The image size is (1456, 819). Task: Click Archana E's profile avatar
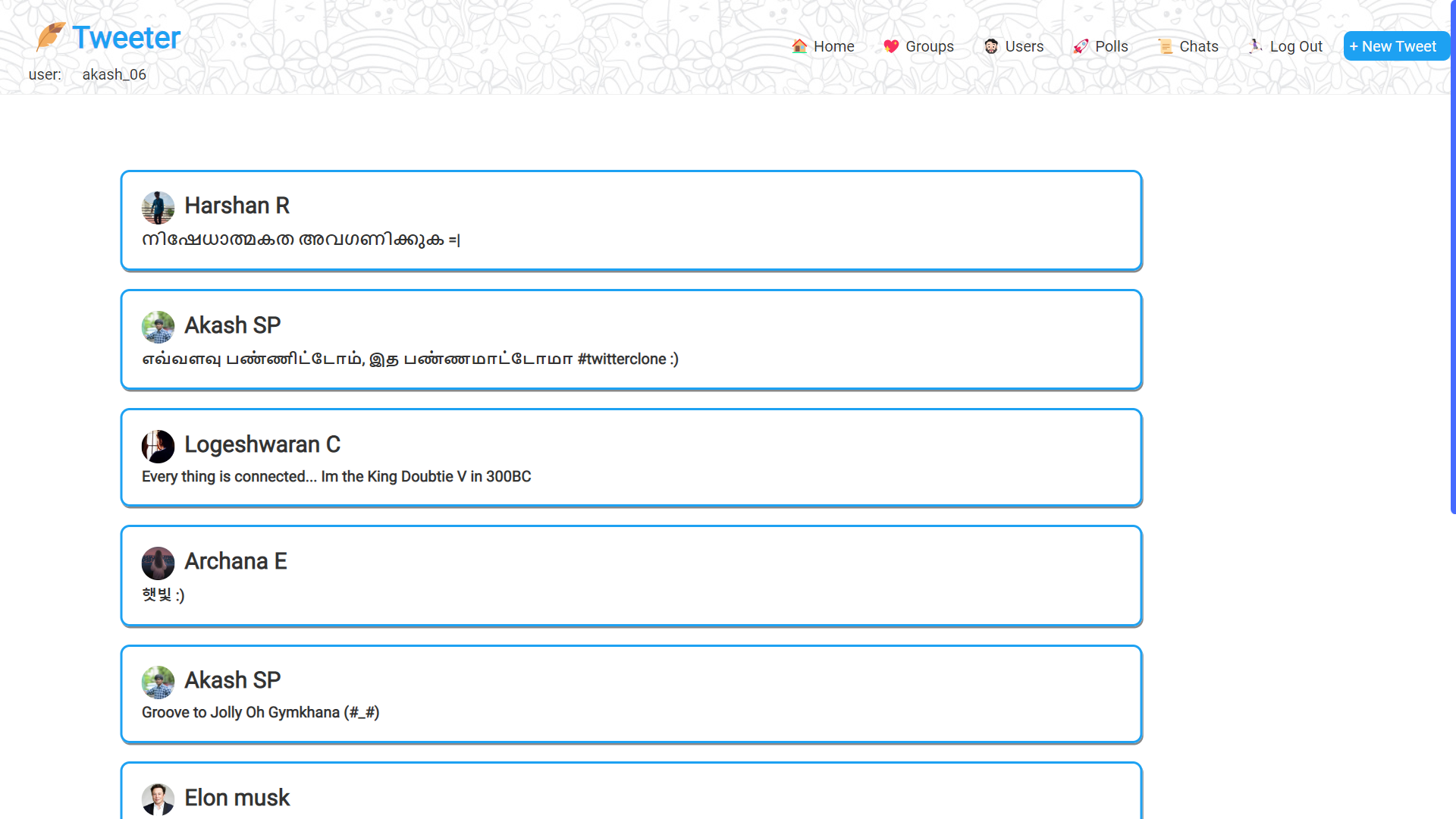(x=158, y=563)
